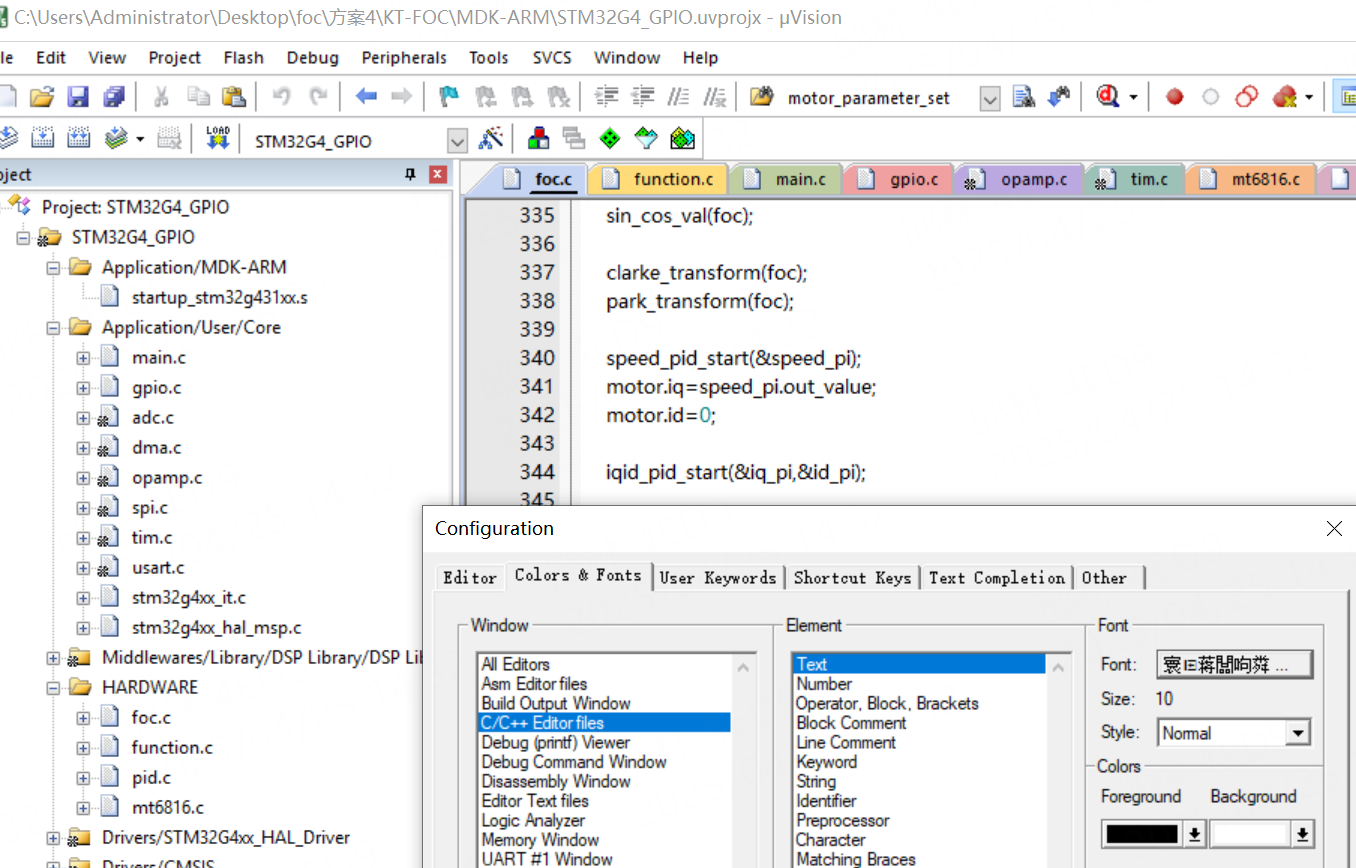This screenshot has height=868, width=1356.
Task: Open Options for Target with the magic wand icon
Action: coord(491,138)
